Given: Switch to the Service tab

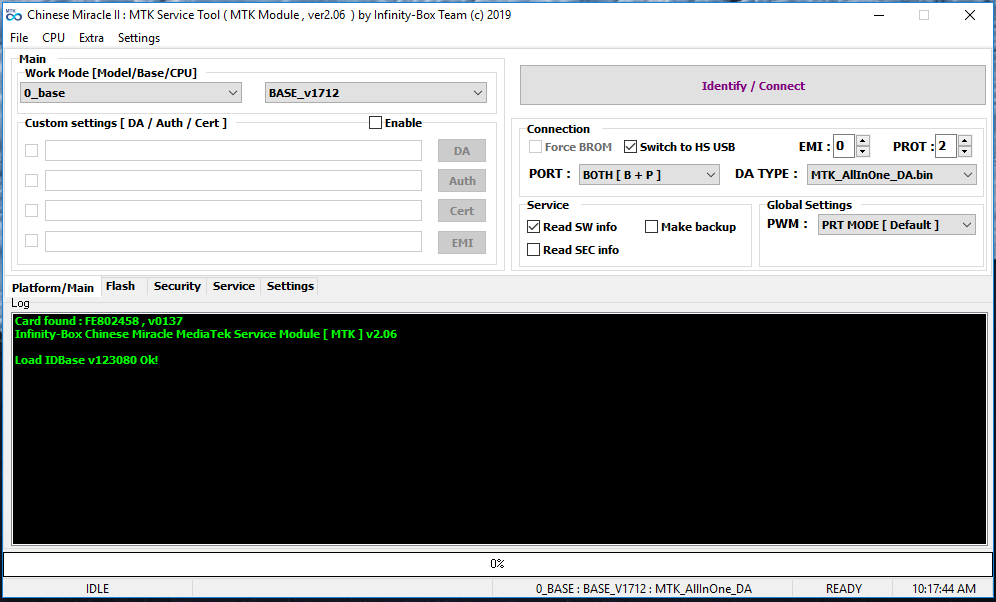Looking at the screenshot, I should pos(234,286).
